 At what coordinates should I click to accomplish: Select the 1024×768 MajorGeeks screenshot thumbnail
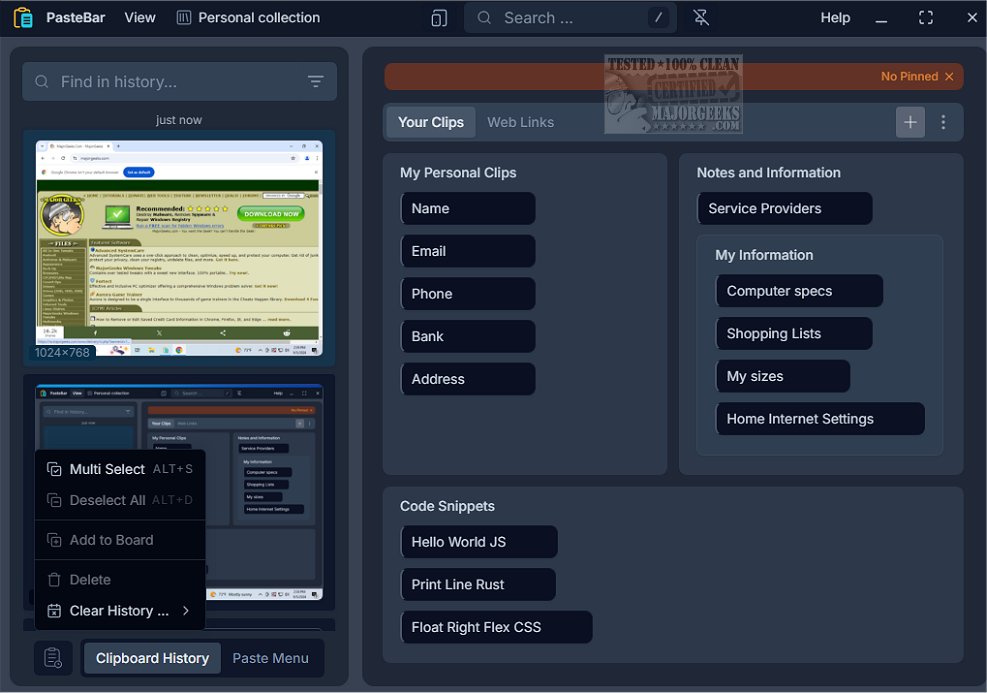(x=179, y=248)
